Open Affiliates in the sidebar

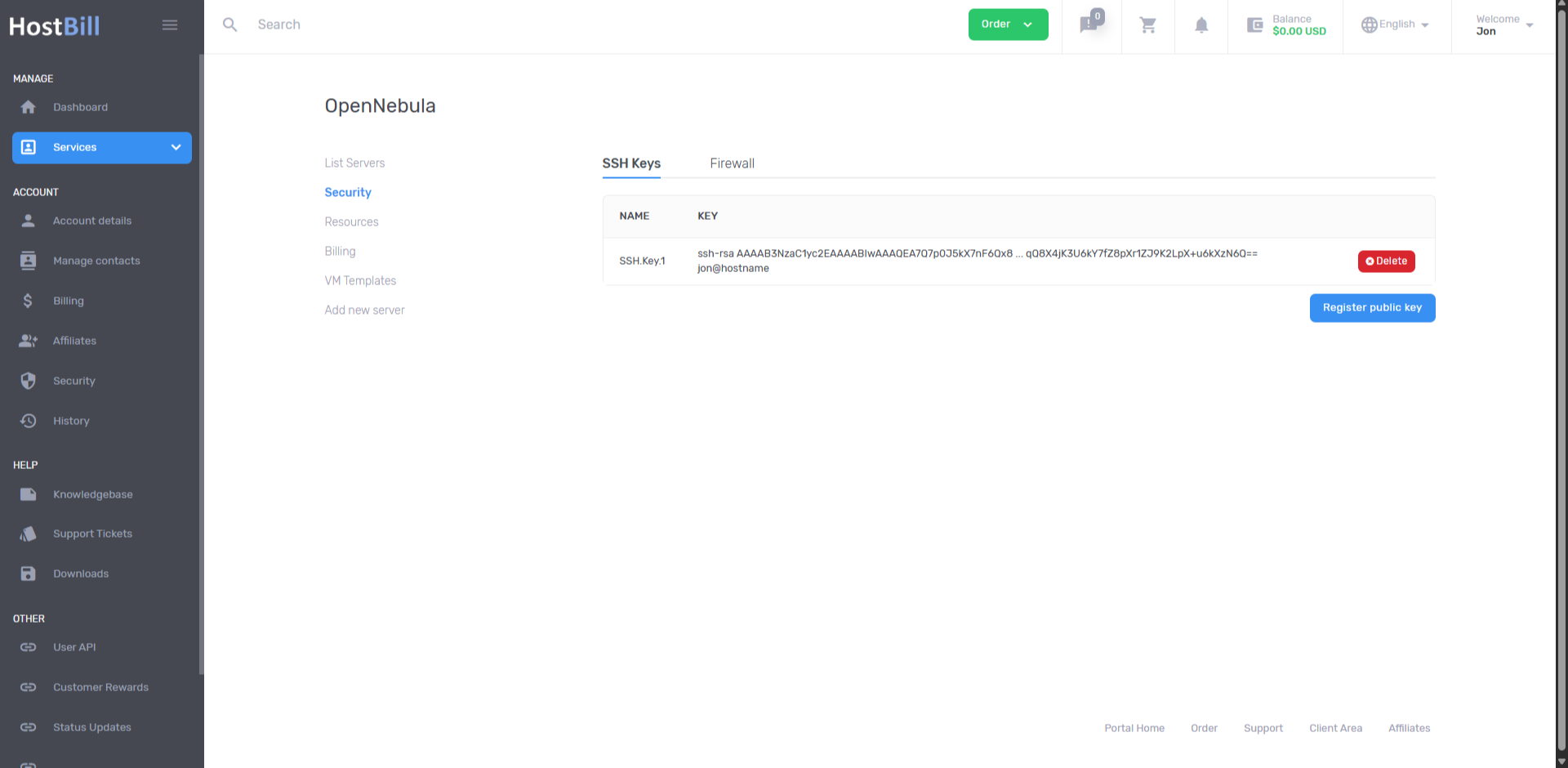point(74,341)
